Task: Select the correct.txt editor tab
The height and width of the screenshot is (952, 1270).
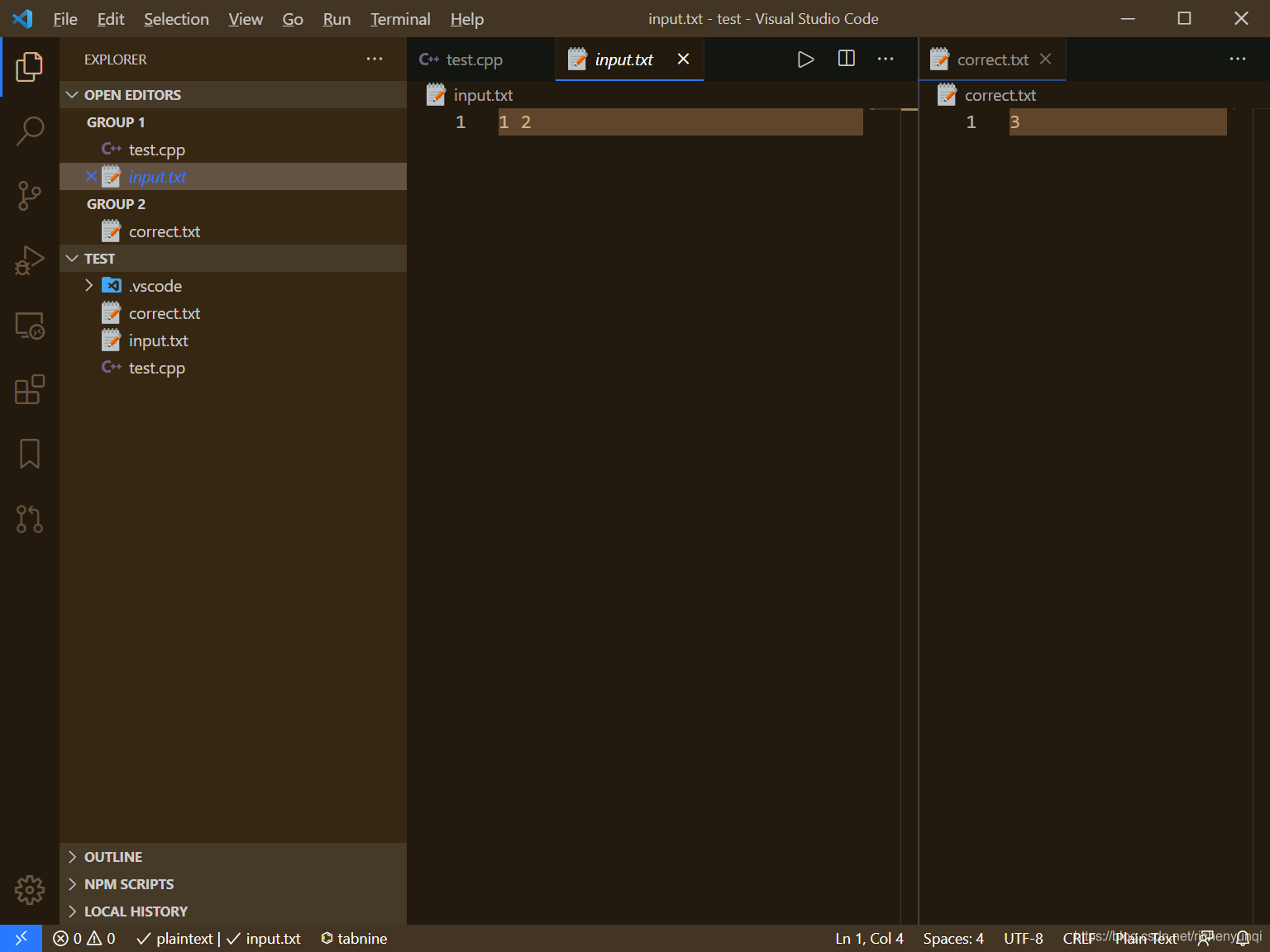Action: click(992, 59)
